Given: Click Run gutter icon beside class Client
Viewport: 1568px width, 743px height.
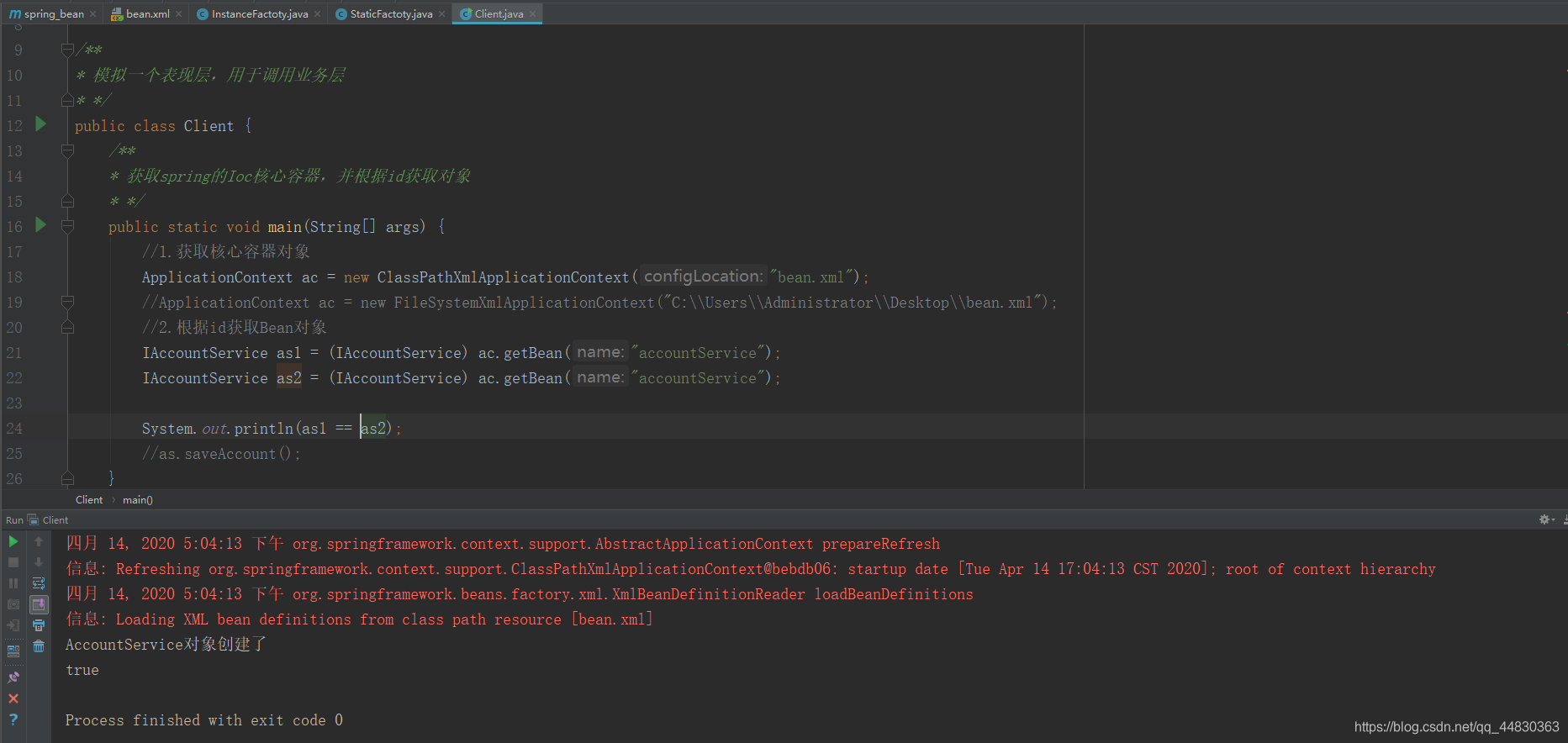Looking at the screenshot, I should [x=40, y=124].
